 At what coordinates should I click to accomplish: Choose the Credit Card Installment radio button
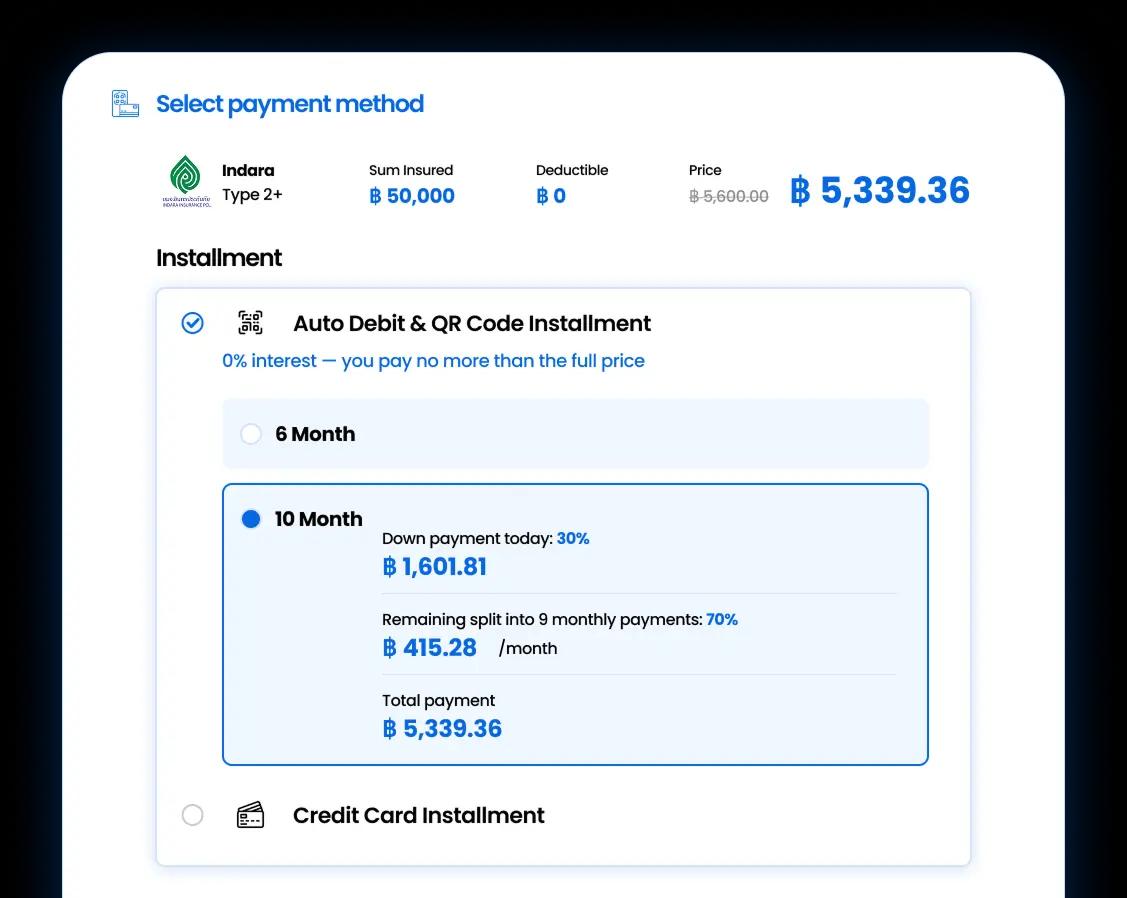coord(192,815)
